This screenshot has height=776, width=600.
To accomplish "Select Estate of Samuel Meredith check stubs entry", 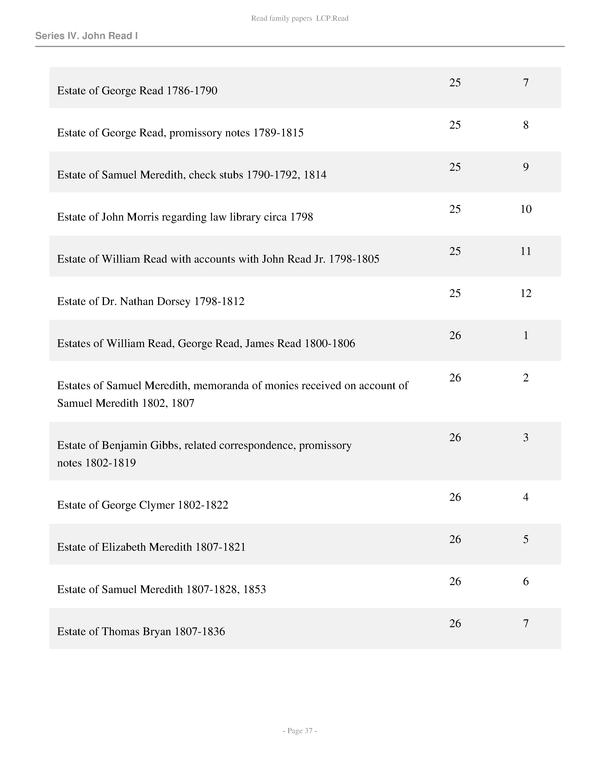I will (x=192, y=175).
